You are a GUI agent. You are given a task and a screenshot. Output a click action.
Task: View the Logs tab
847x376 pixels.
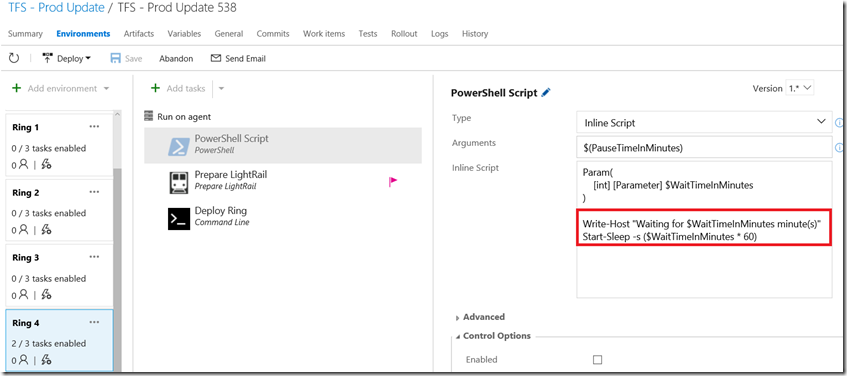coord(440,33)
